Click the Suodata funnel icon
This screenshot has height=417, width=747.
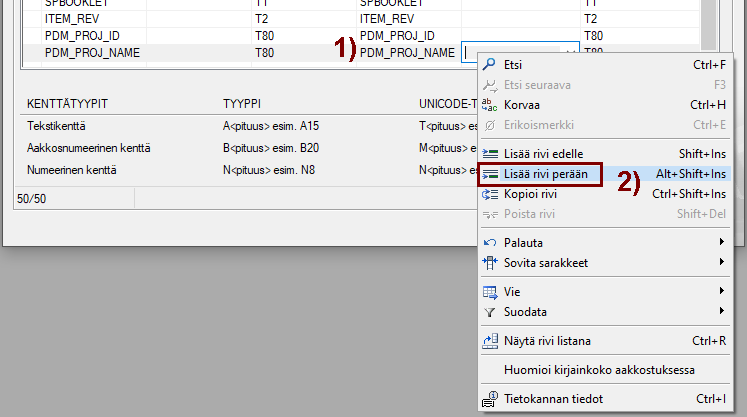click(x=490, y=312)
